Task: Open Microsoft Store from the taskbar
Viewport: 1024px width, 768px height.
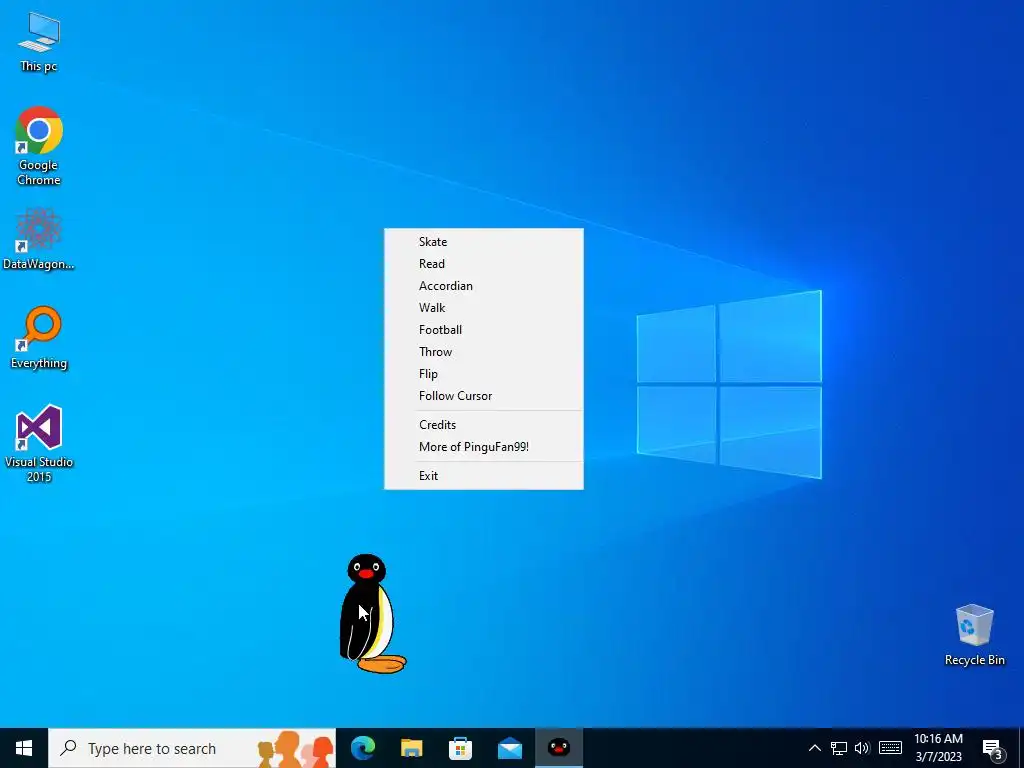Action: 460,748
